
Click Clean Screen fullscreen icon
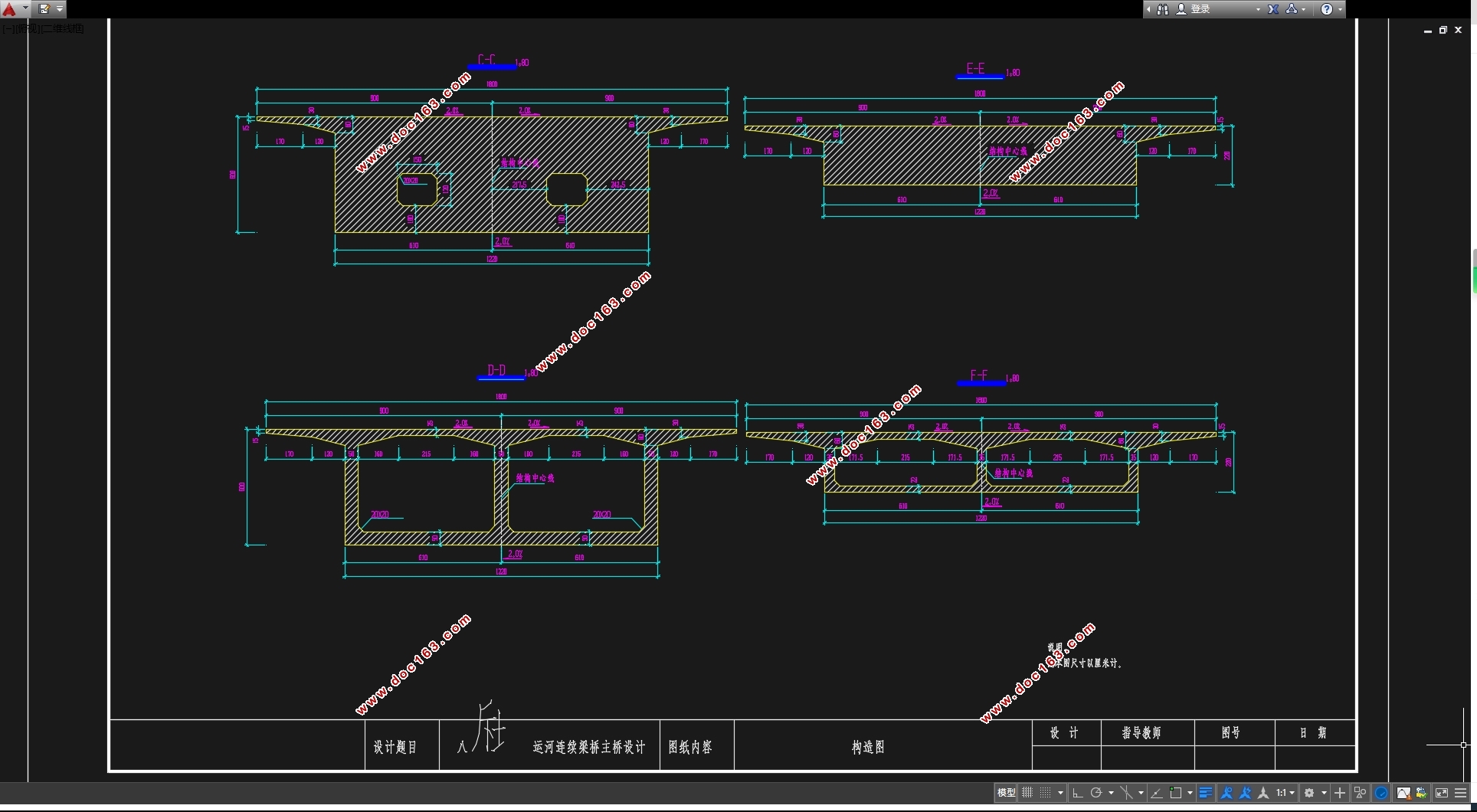1442,793
